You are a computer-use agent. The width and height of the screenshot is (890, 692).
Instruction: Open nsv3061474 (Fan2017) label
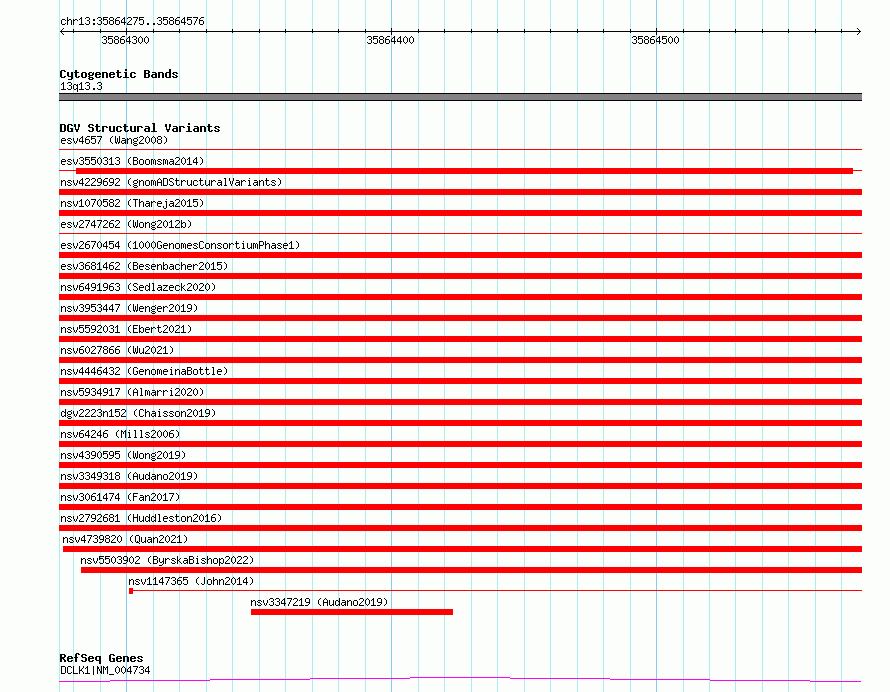[x=120, y=497]
